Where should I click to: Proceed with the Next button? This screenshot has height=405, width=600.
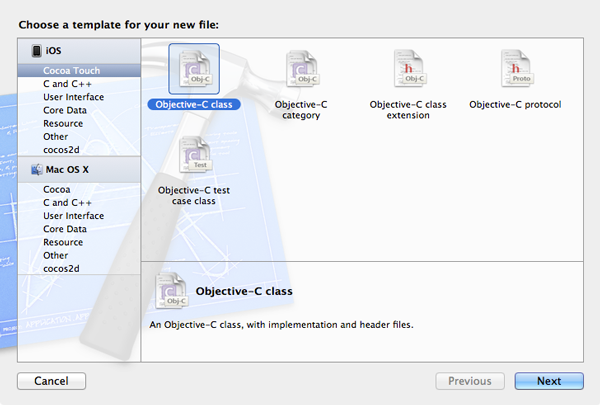coord(549,381)
